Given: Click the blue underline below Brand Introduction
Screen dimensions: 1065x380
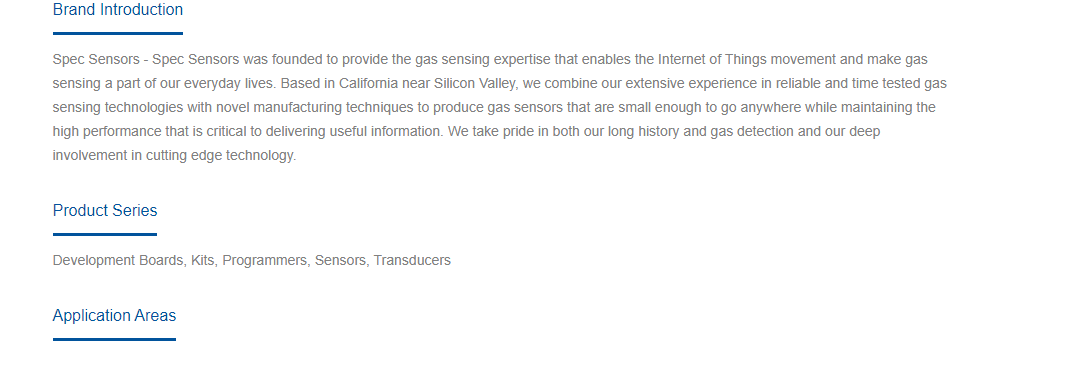Looking at the screenshot, I should pos(118,33).
